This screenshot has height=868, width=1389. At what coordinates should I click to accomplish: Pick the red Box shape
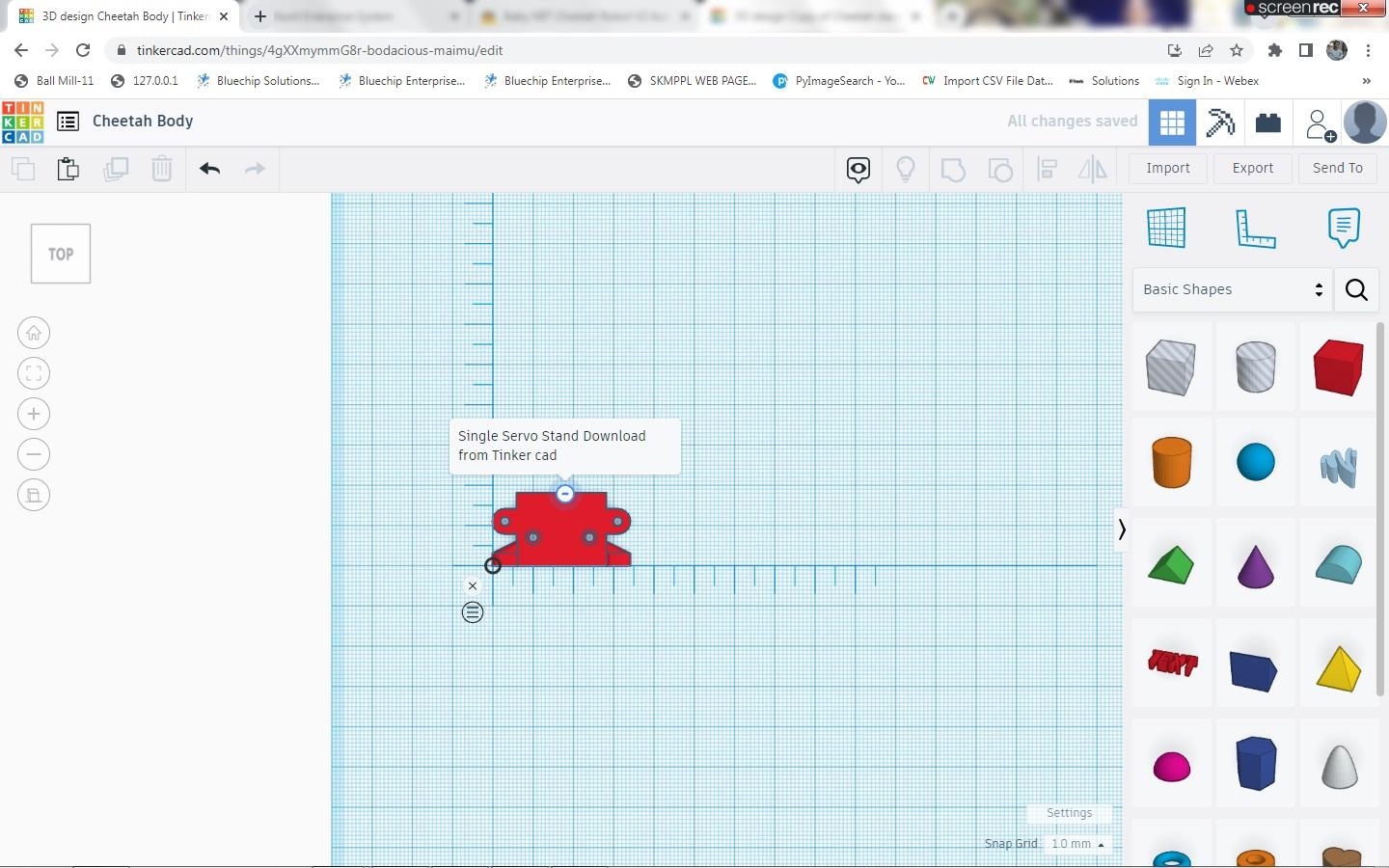point(1339,367)
